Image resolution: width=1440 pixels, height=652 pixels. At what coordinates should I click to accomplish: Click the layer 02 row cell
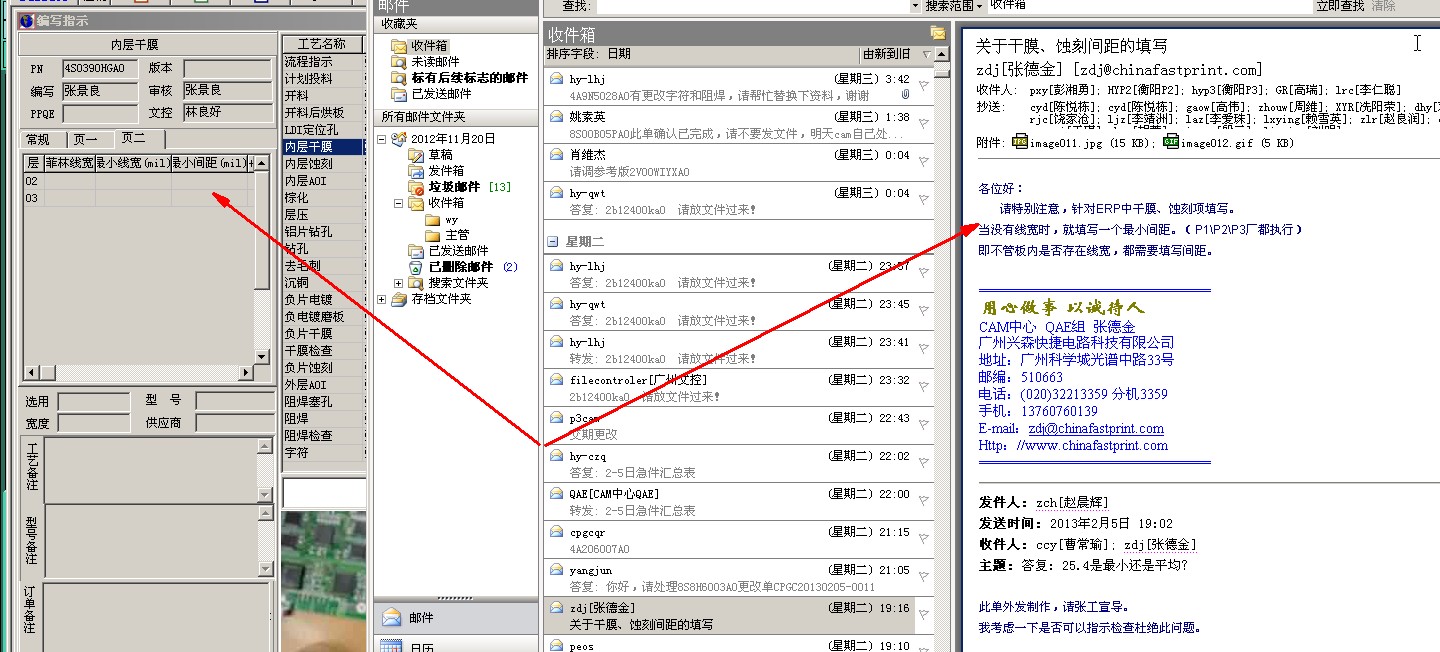point(33,181)
